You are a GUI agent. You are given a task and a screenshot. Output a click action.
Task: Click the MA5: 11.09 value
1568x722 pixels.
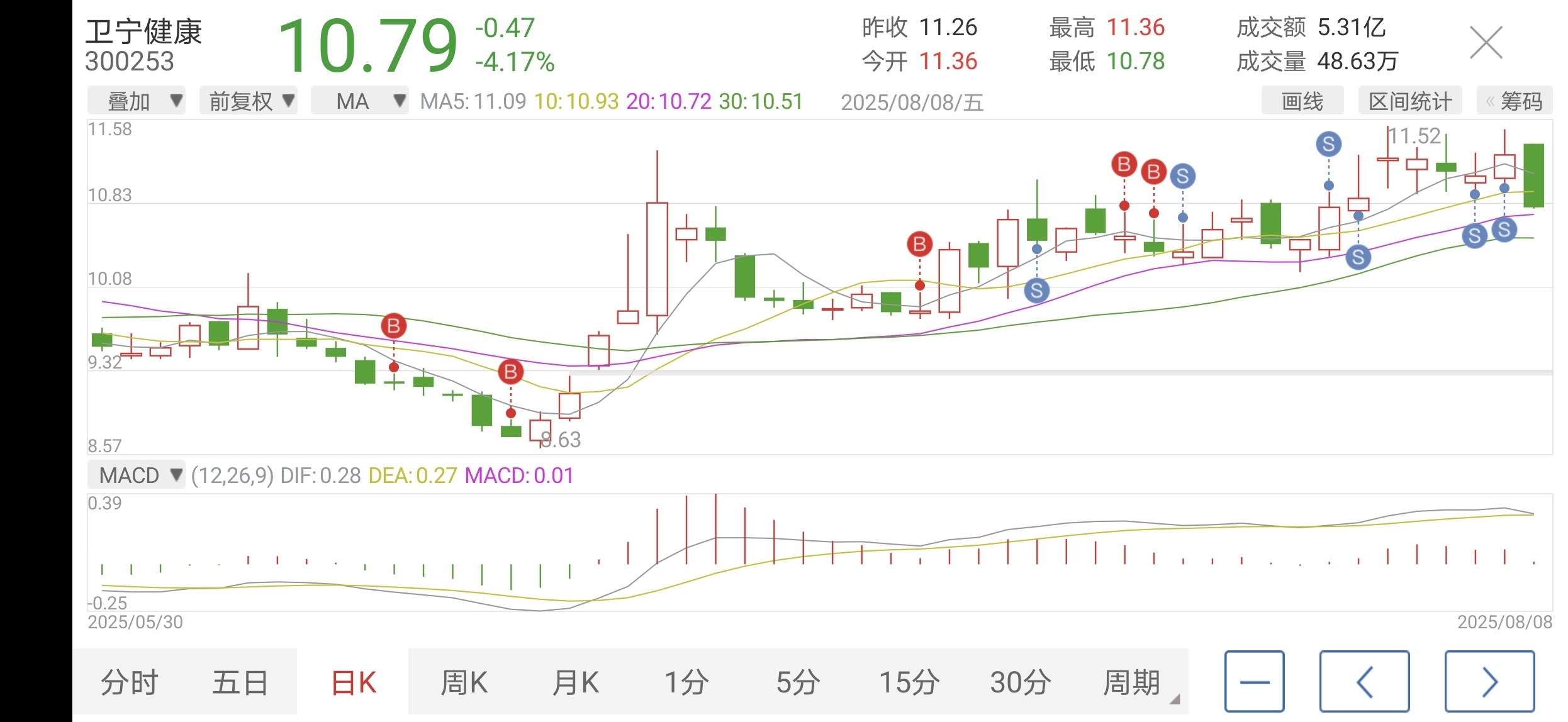coord(473,101)
